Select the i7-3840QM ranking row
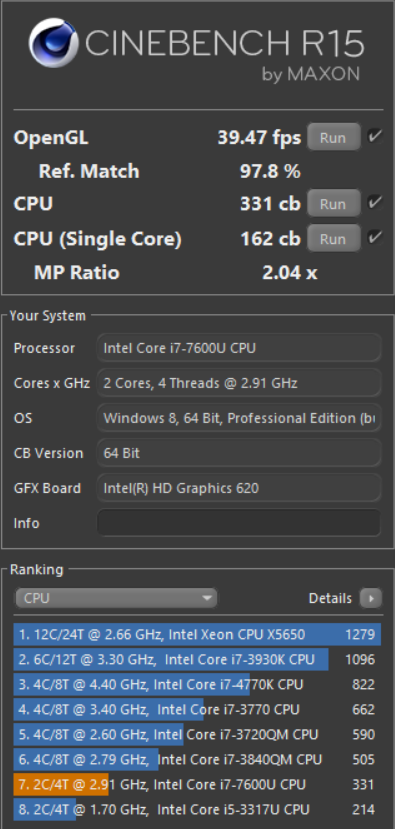395x829 pixels. coord(197,759)
